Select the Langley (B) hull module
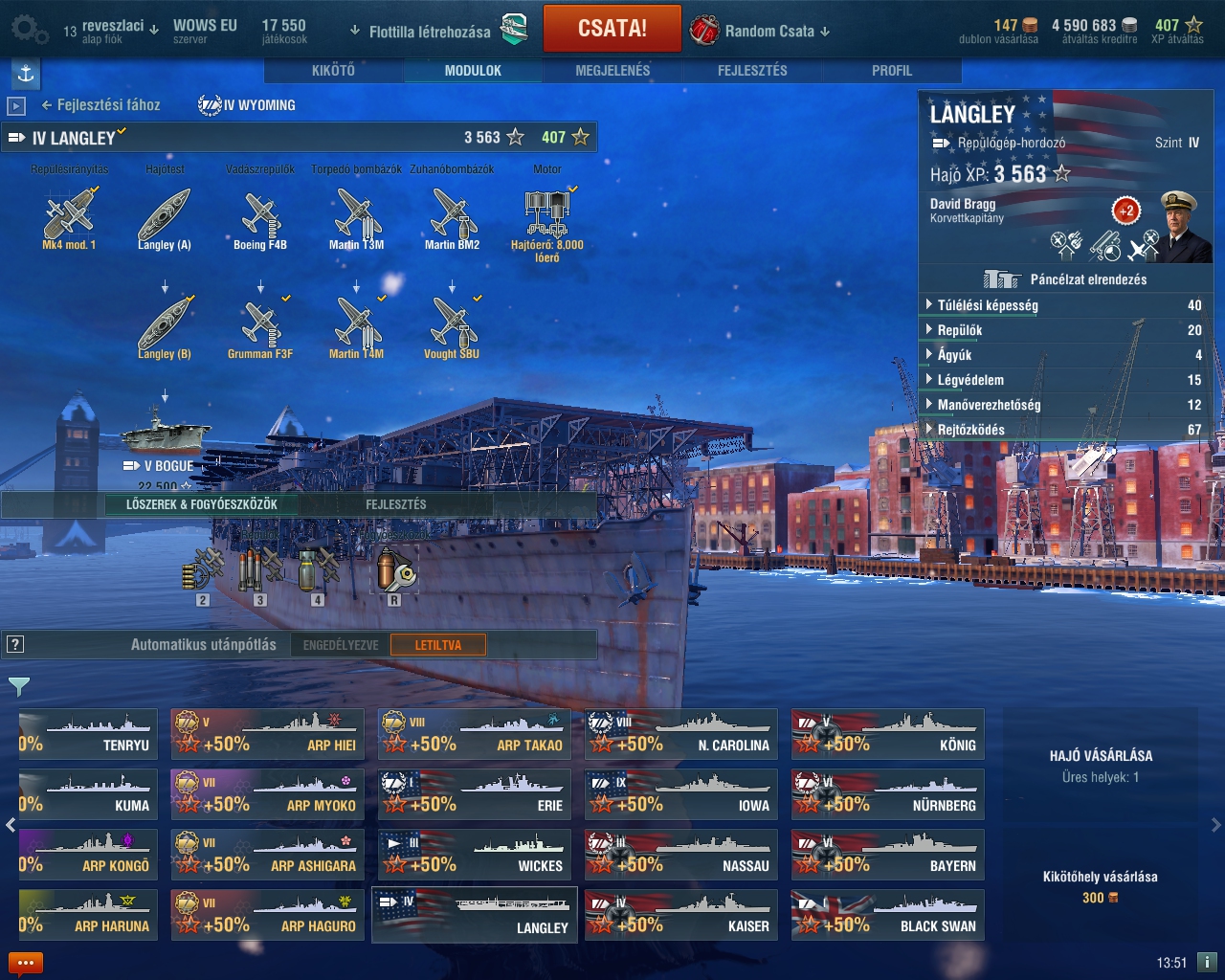This screenshot has width=1225, height=980. coord(165,325)
